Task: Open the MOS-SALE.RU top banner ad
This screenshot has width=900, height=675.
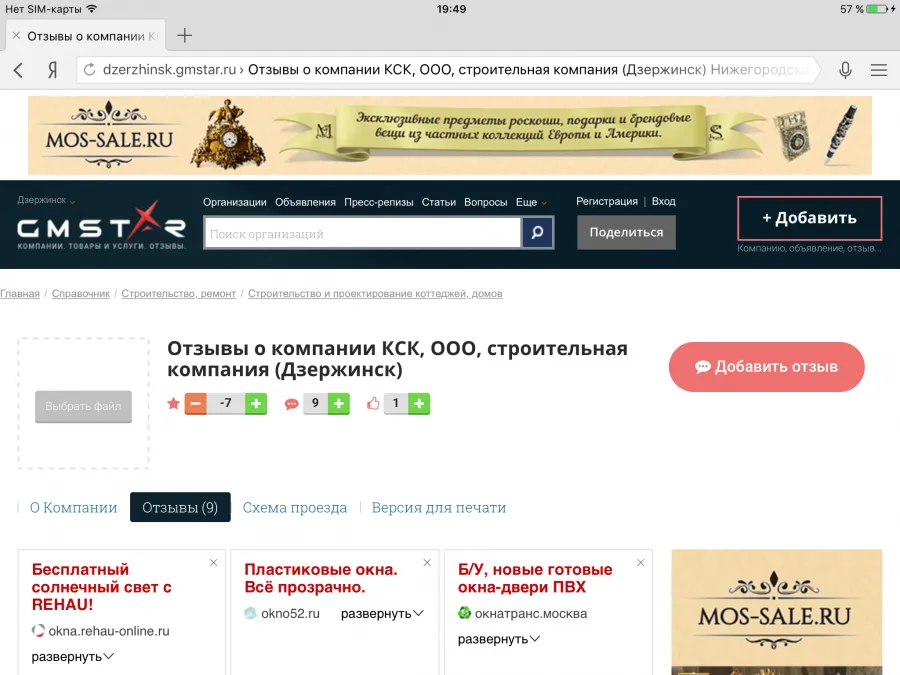Action: coord(450,135)
